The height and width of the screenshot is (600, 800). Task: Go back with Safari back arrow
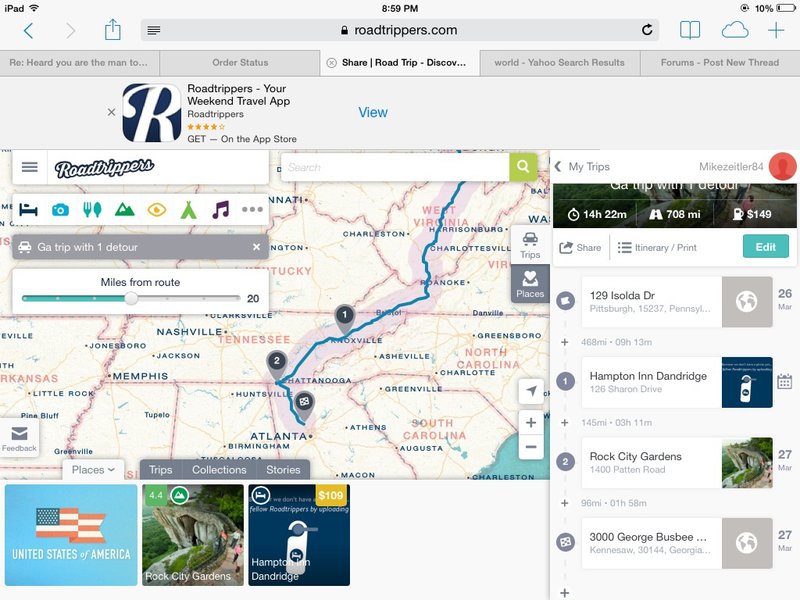(x=29, y=31)
